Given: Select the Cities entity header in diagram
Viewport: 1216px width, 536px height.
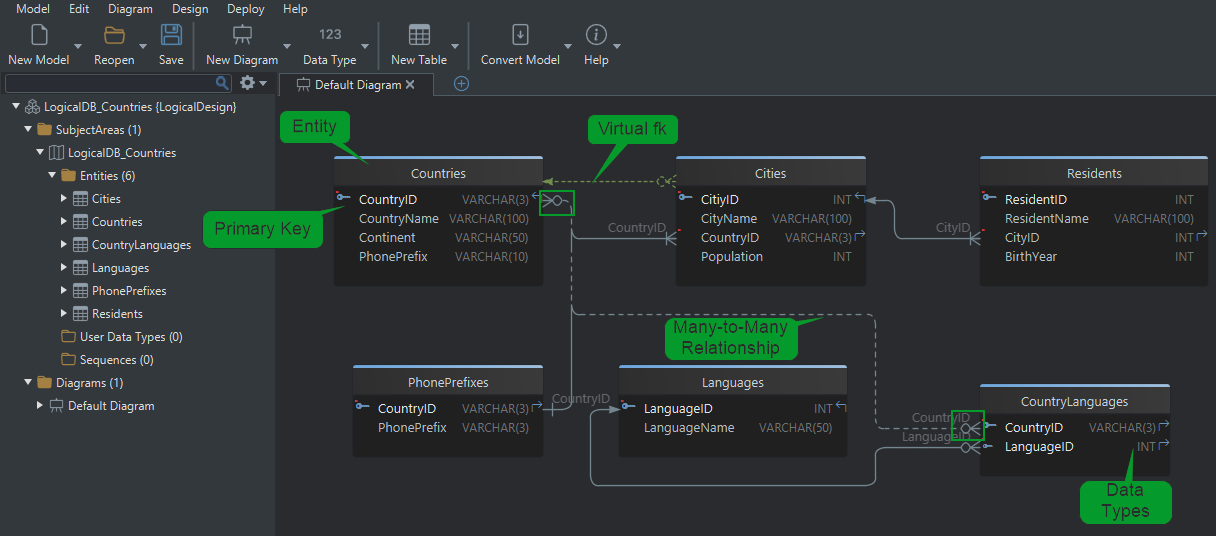Looking at the screenshot, I should [x=770, y=172].
